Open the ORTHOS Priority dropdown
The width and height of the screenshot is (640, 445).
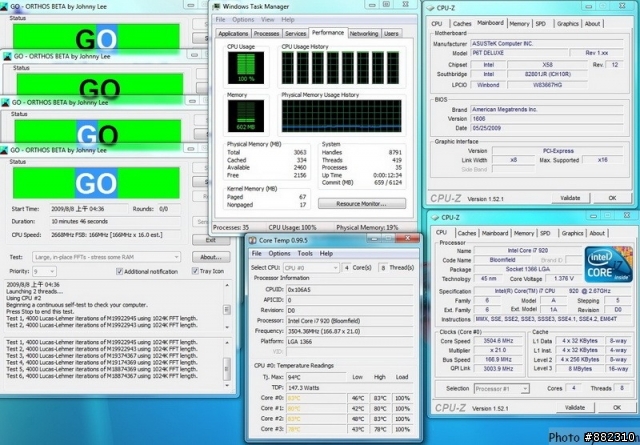point(44,271)
